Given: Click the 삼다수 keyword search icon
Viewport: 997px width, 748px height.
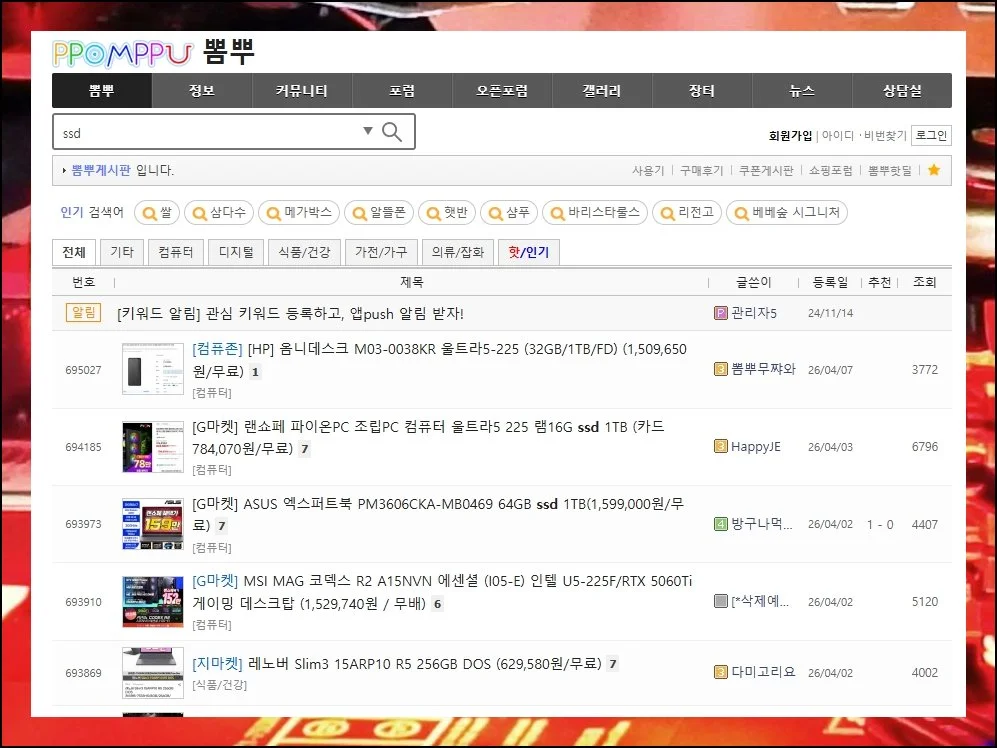Looking at the screenshot, I should coord(199,212).
